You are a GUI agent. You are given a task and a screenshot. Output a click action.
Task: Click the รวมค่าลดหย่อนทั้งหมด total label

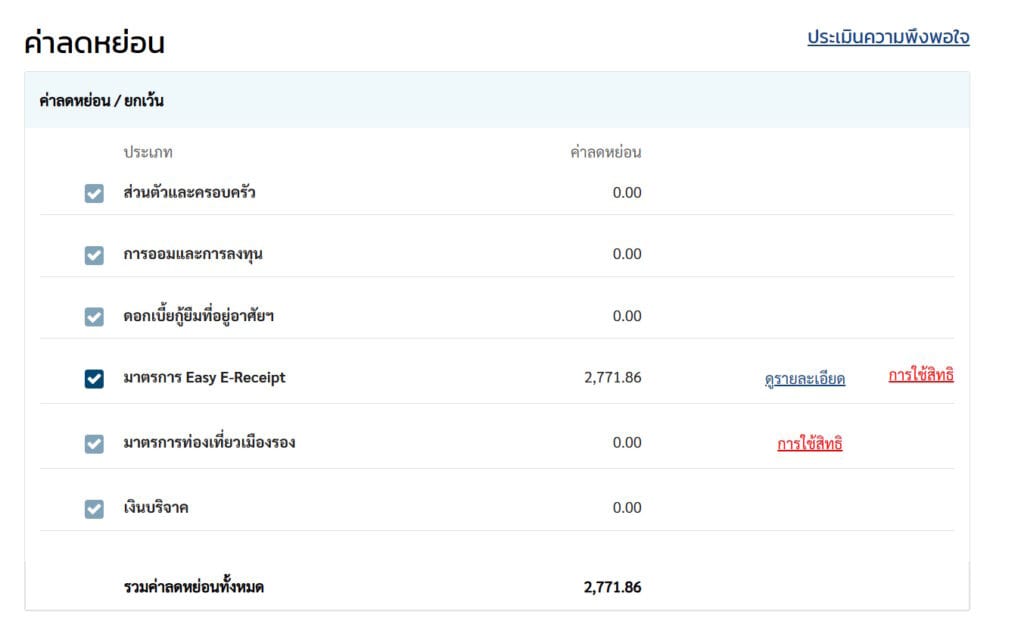click(x=194, y=587)
